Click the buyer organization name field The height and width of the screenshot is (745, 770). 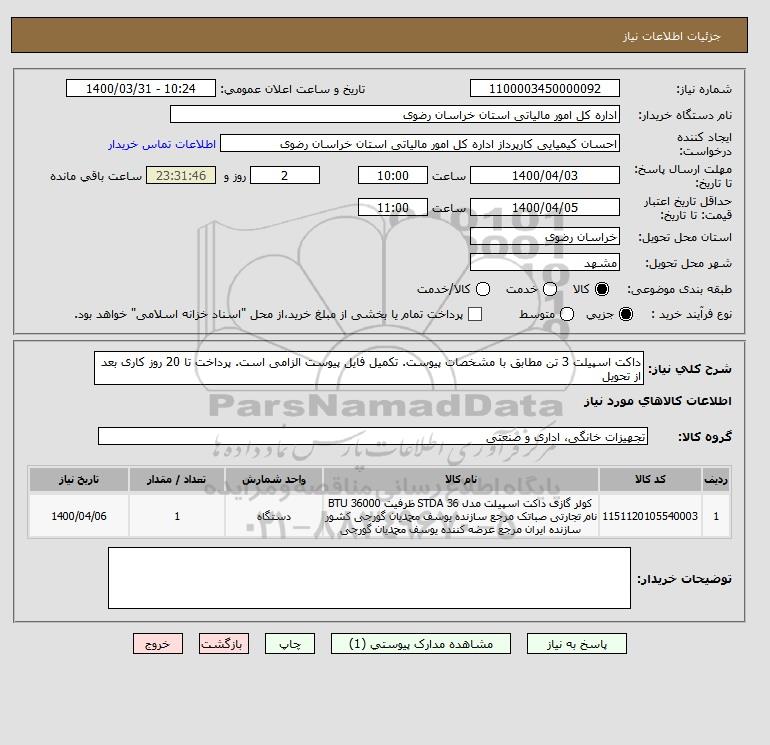(x=395, y=114)
